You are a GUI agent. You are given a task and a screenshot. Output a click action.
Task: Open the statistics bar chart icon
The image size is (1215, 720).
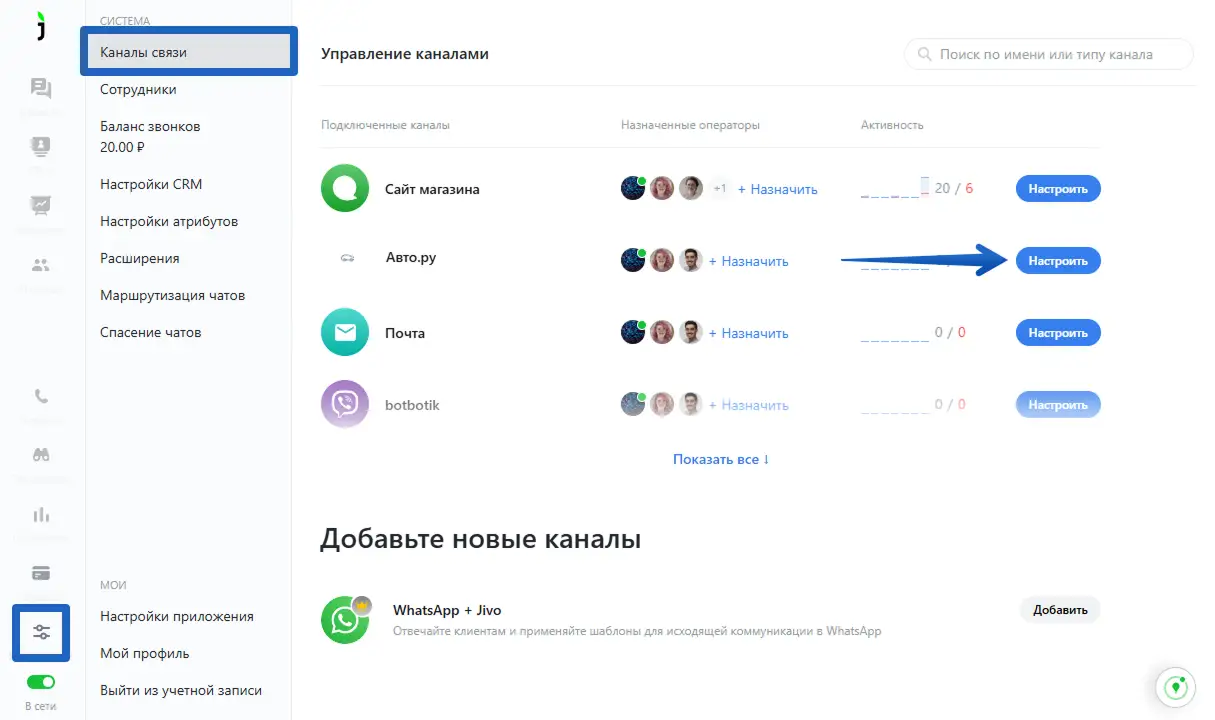pyautogui.click(x=41, y=515)
